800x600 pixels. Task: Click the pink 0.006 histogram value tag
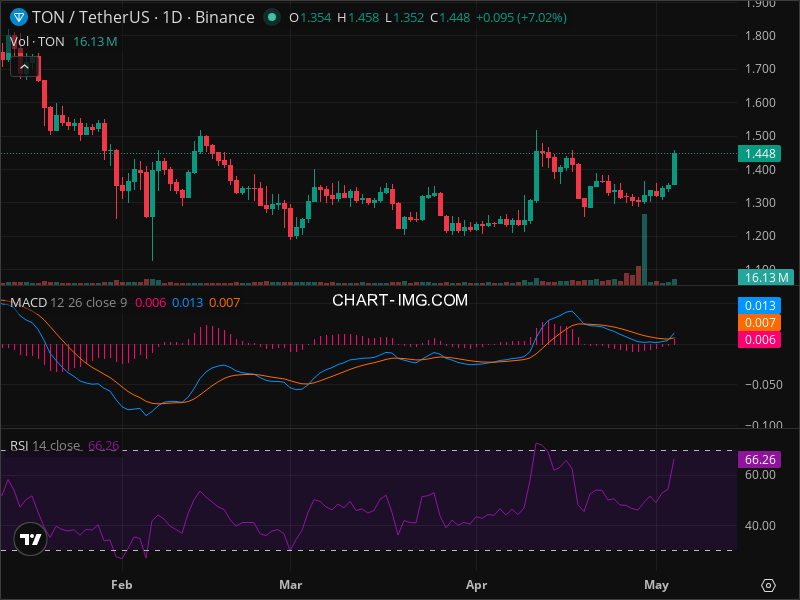point(760,339)
